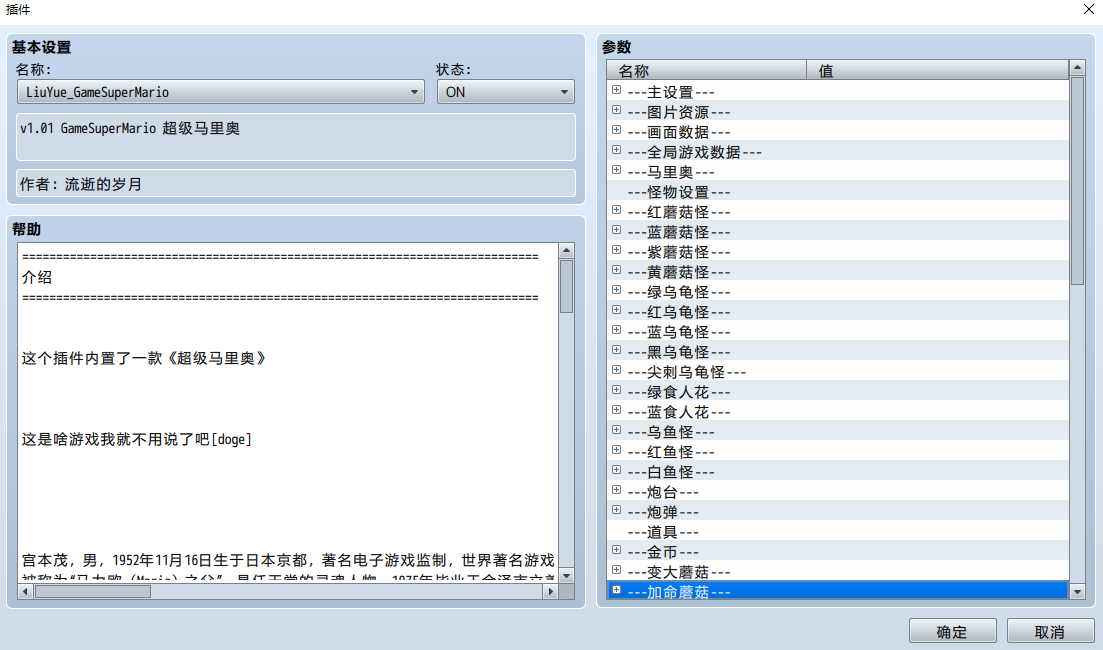Open the 状态 ON dropdown
Screen dimensions: 1103x650
point(505,92)
